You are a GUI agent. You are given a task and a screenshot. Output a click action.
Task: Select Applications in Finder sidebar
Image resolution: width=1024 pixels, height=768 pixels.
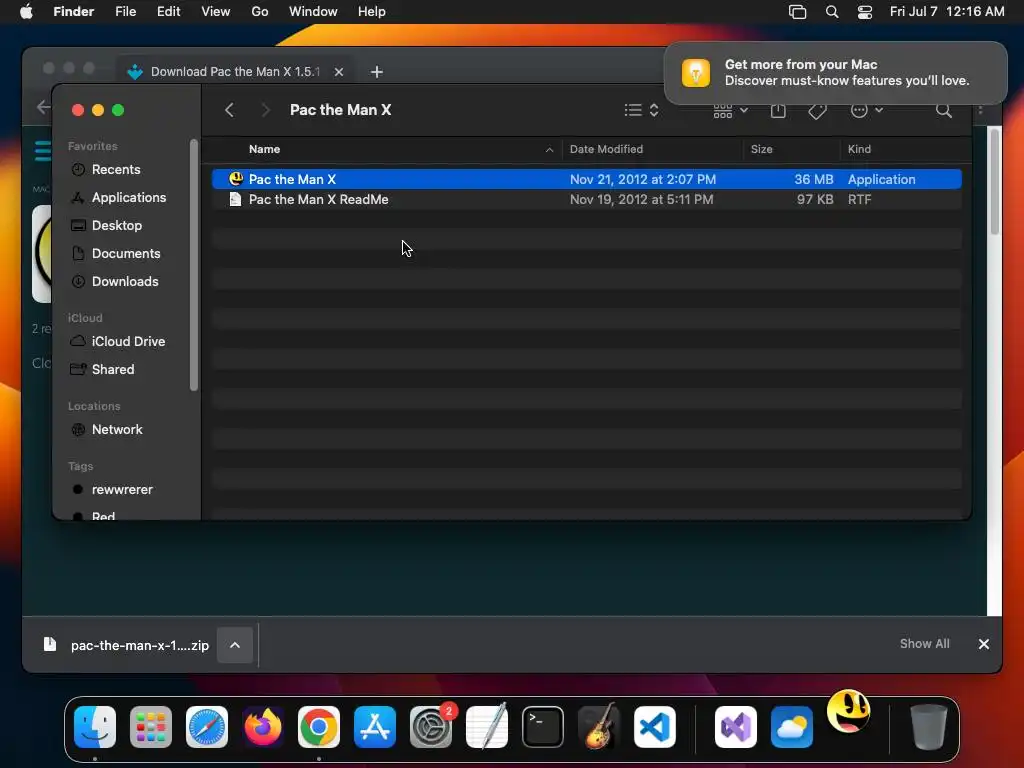(x=118, y=198)
